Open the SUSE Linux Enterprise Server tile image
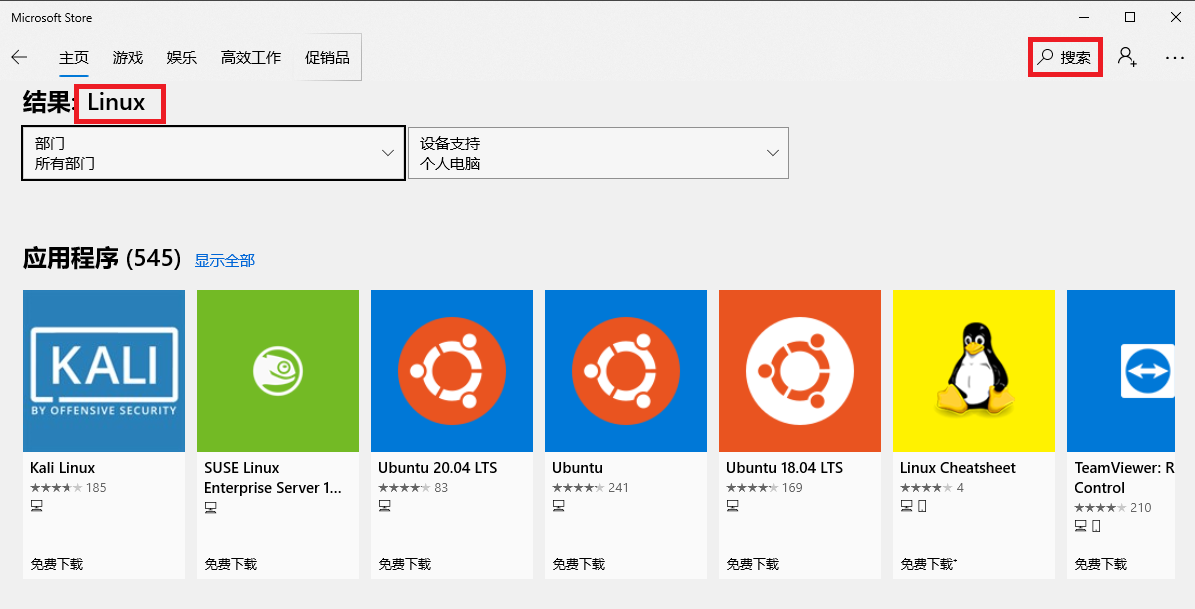This screenshot has width=1195, height=609. (x=277, y=370)
